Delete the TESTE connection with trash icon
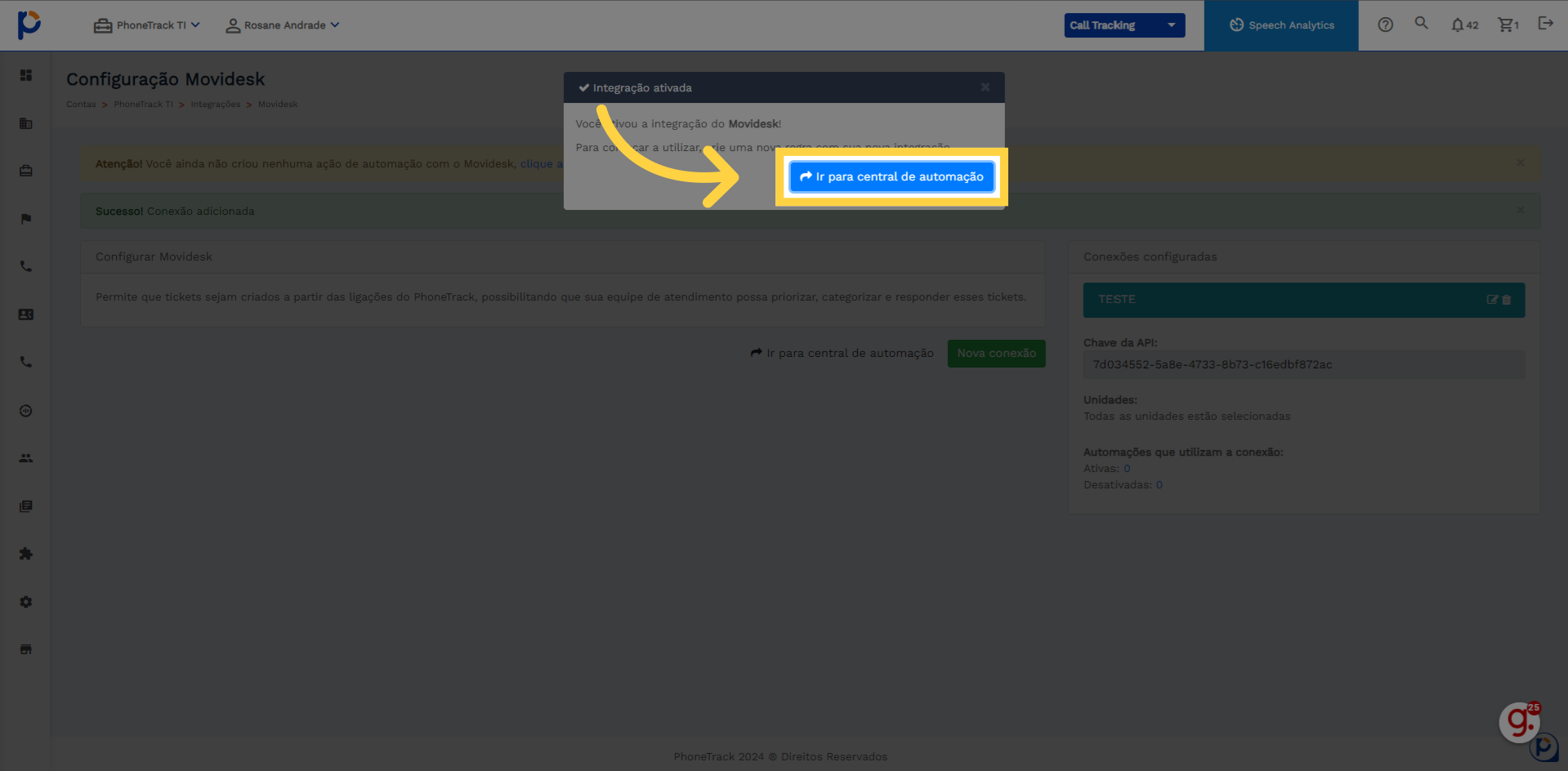The height and width of the screenshot is (771, 1568). (x=1507, y=300)
